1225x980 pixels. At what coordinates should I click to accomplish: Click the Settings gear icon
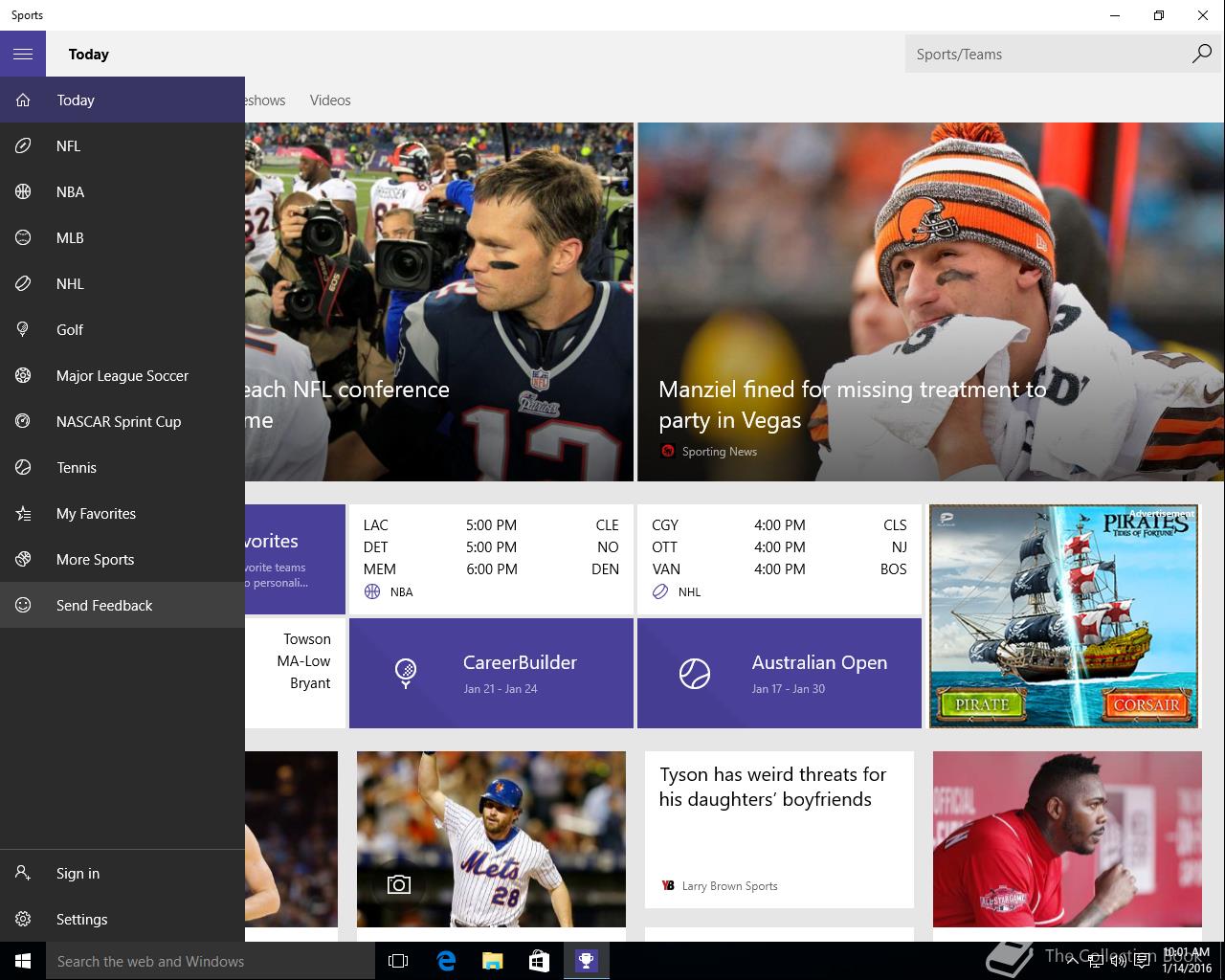point(23,919)
